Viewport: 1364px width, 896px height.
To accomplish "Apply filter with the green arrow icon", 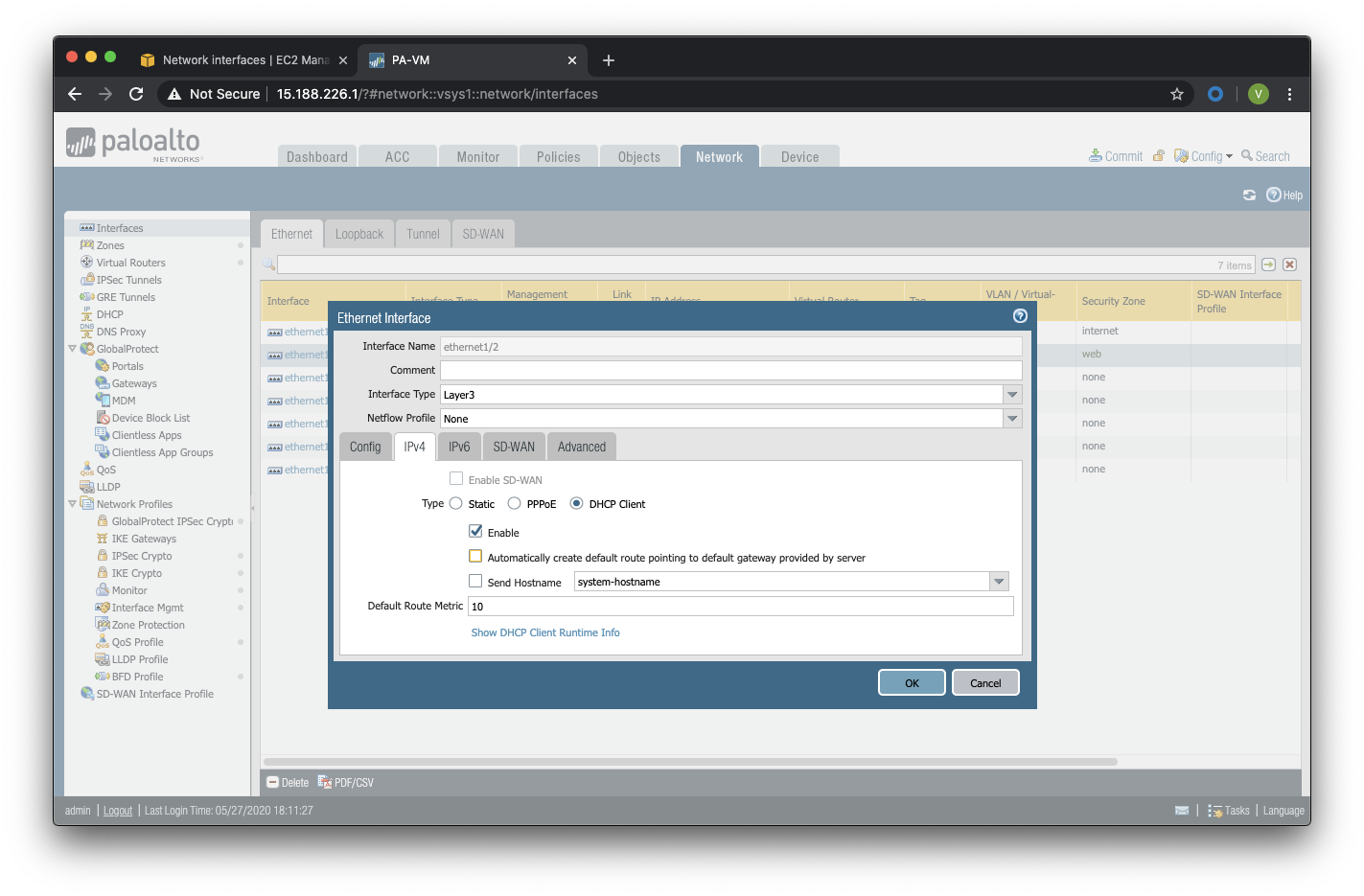I will [x=1268, y=264].
